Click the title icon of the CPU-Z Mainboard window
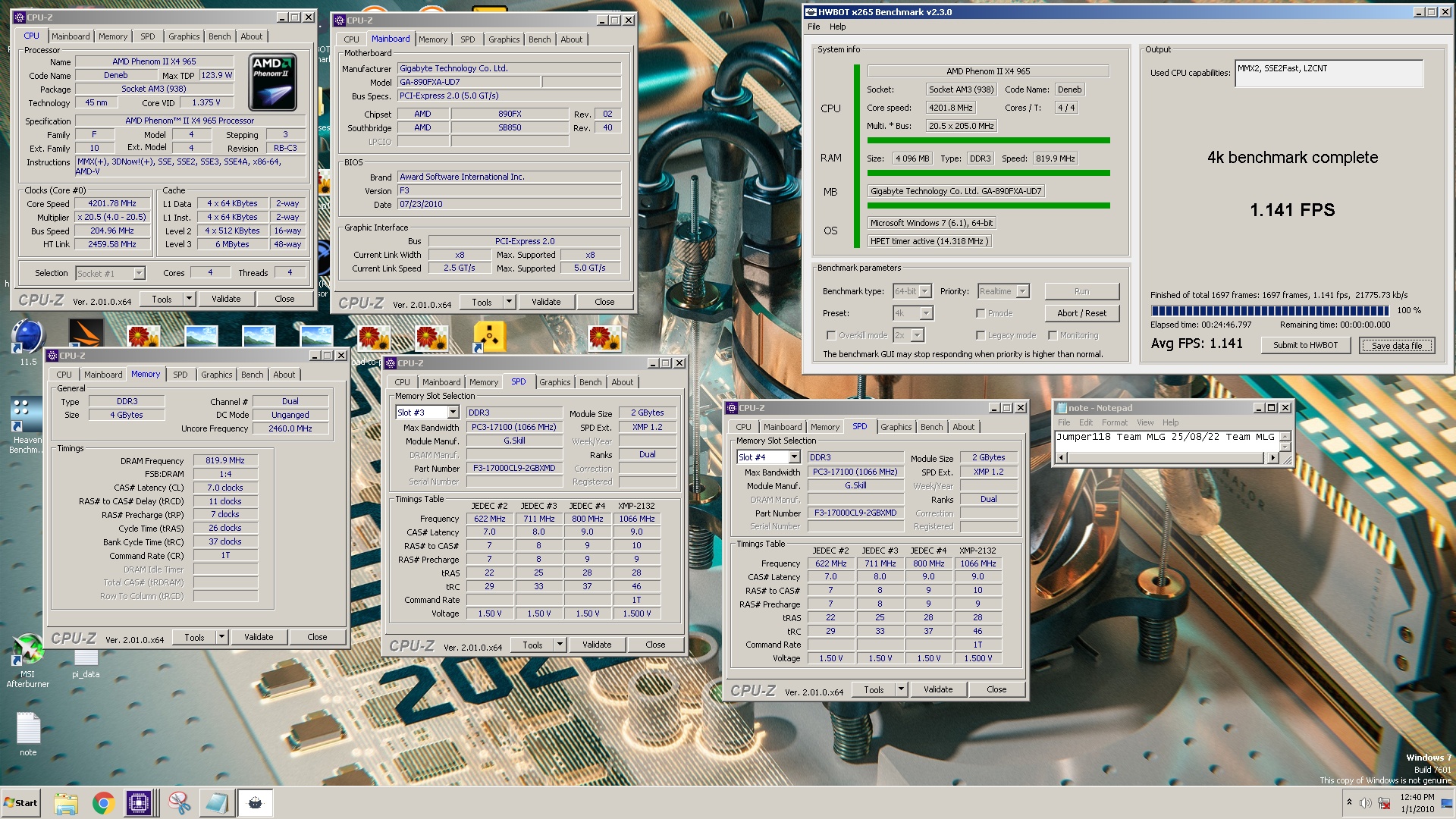 pyautogui.click(x=339, y=20)
